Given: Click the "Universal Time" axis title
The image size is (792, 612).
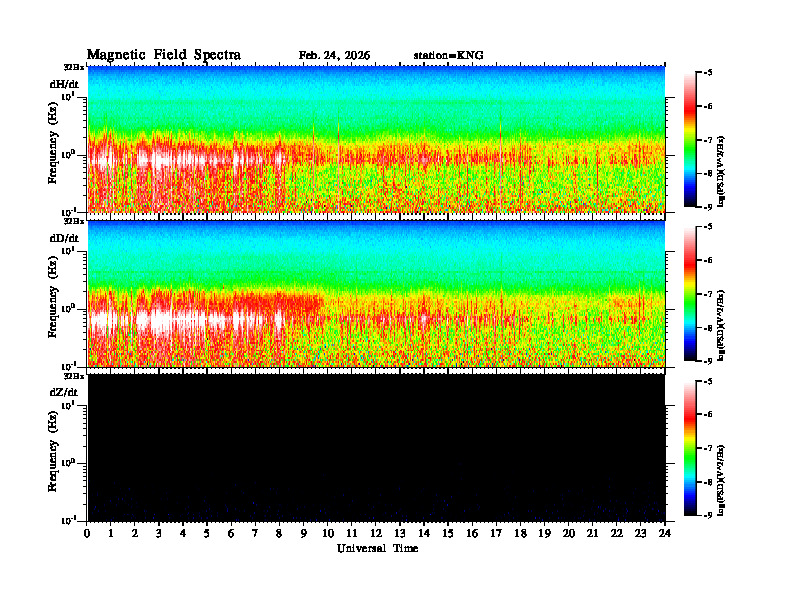Looking at the screenshot, I should coord(377,548).
